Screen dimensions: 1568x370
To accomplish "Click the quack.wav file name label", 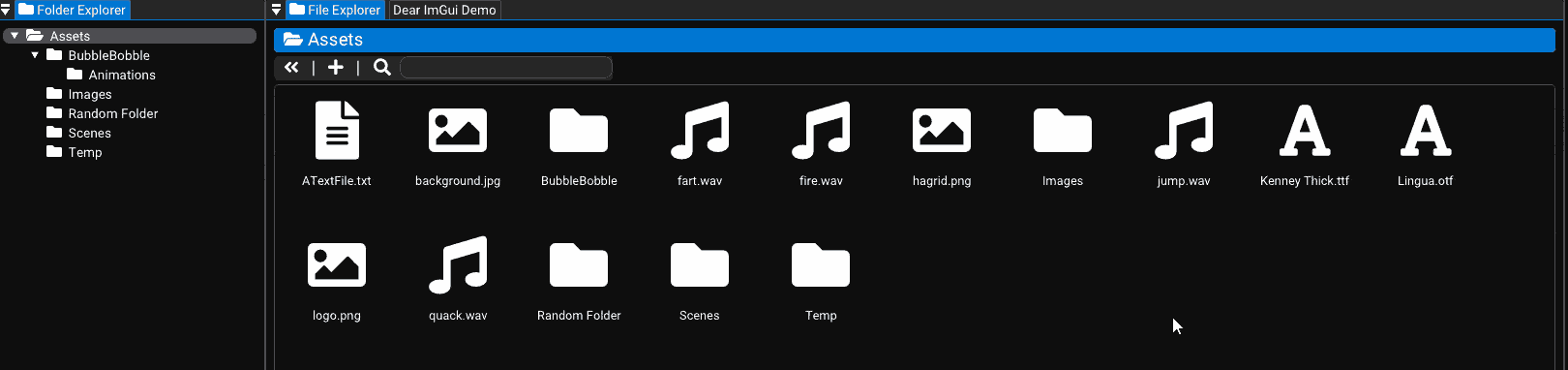I will pos(458,316).
